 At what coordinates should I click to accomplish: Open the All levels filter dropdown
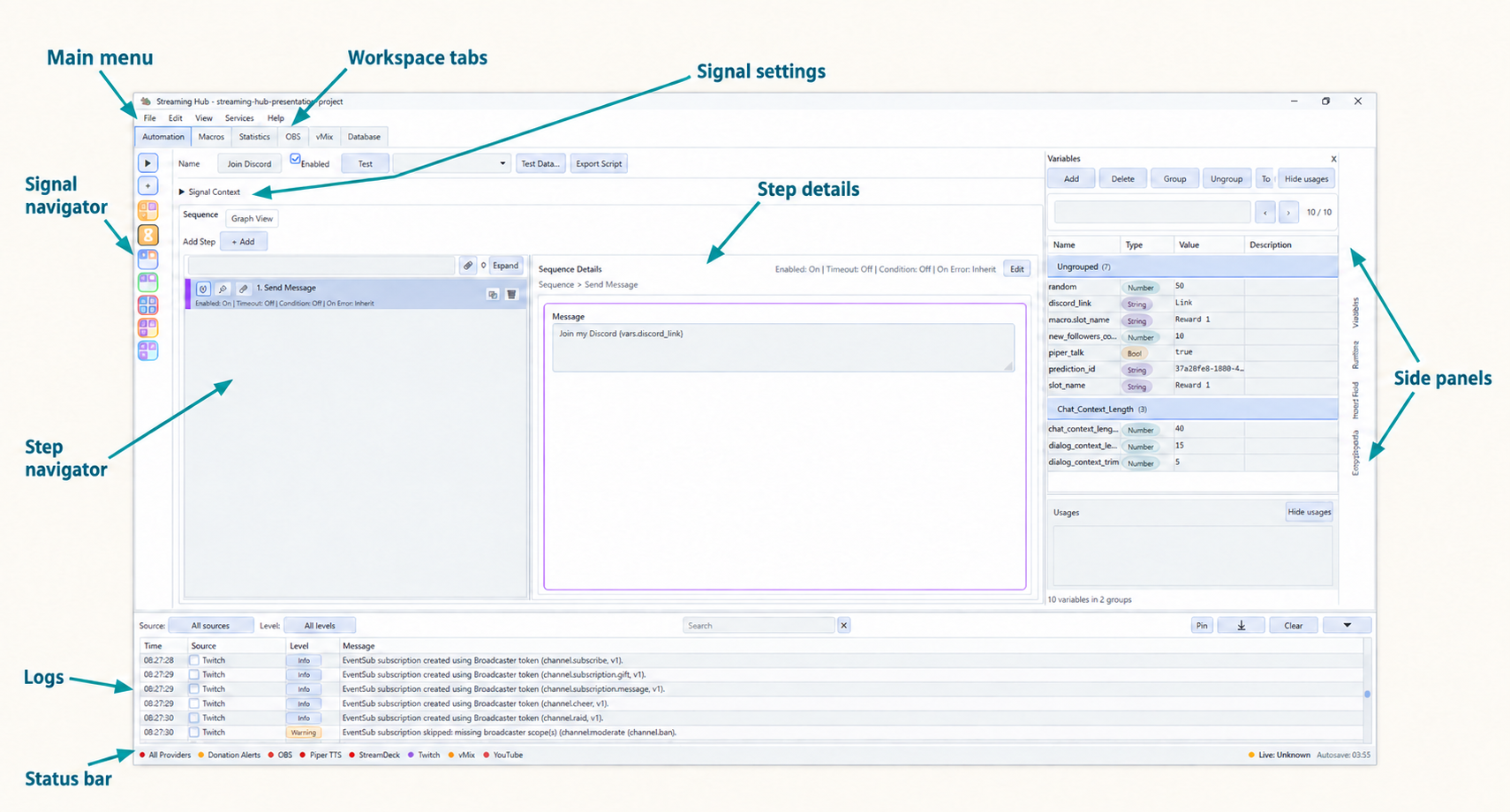click(320, 626)
